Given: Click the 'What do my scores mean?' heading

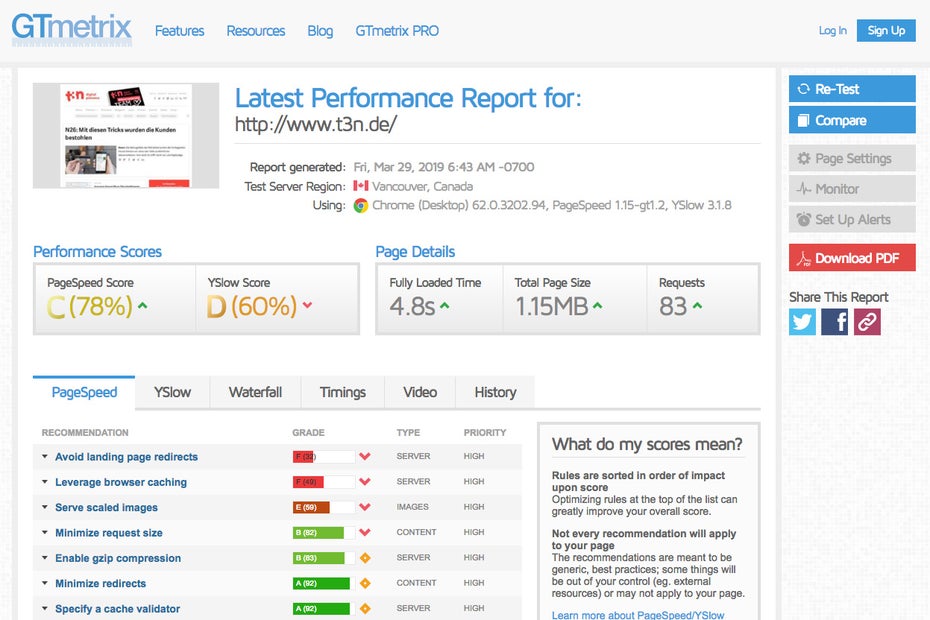Looking at the screenshot, I should click(647, 444).
